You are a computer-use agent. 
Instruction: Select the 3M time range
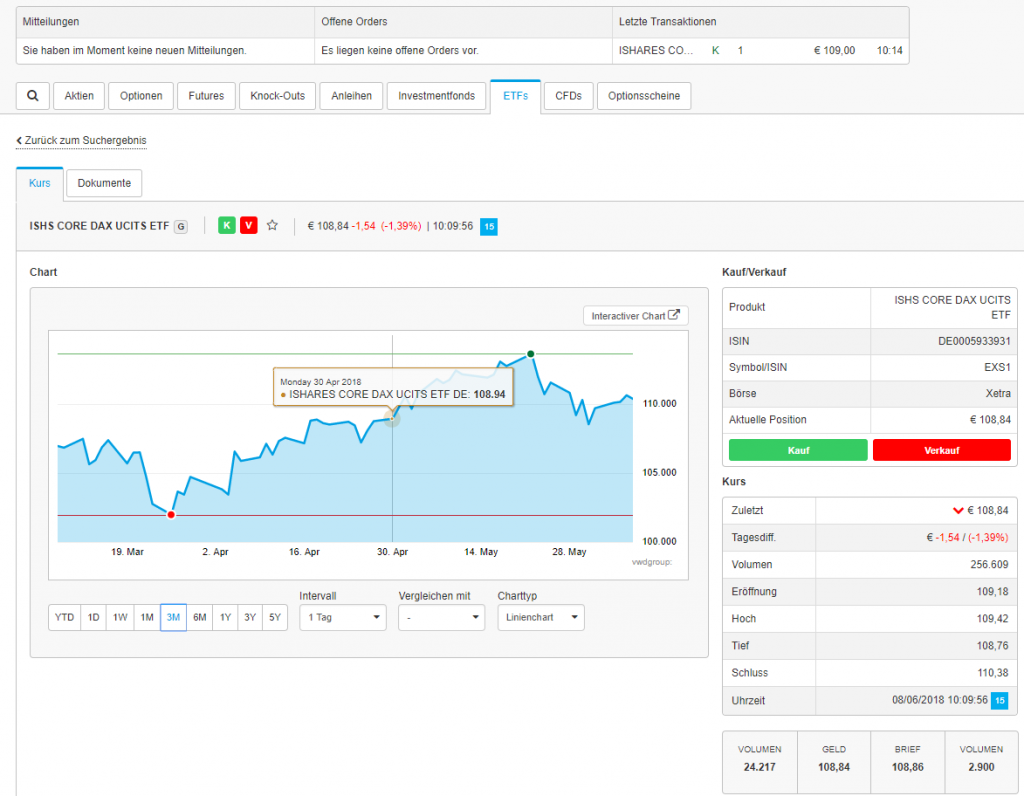[x=173, y=618]
